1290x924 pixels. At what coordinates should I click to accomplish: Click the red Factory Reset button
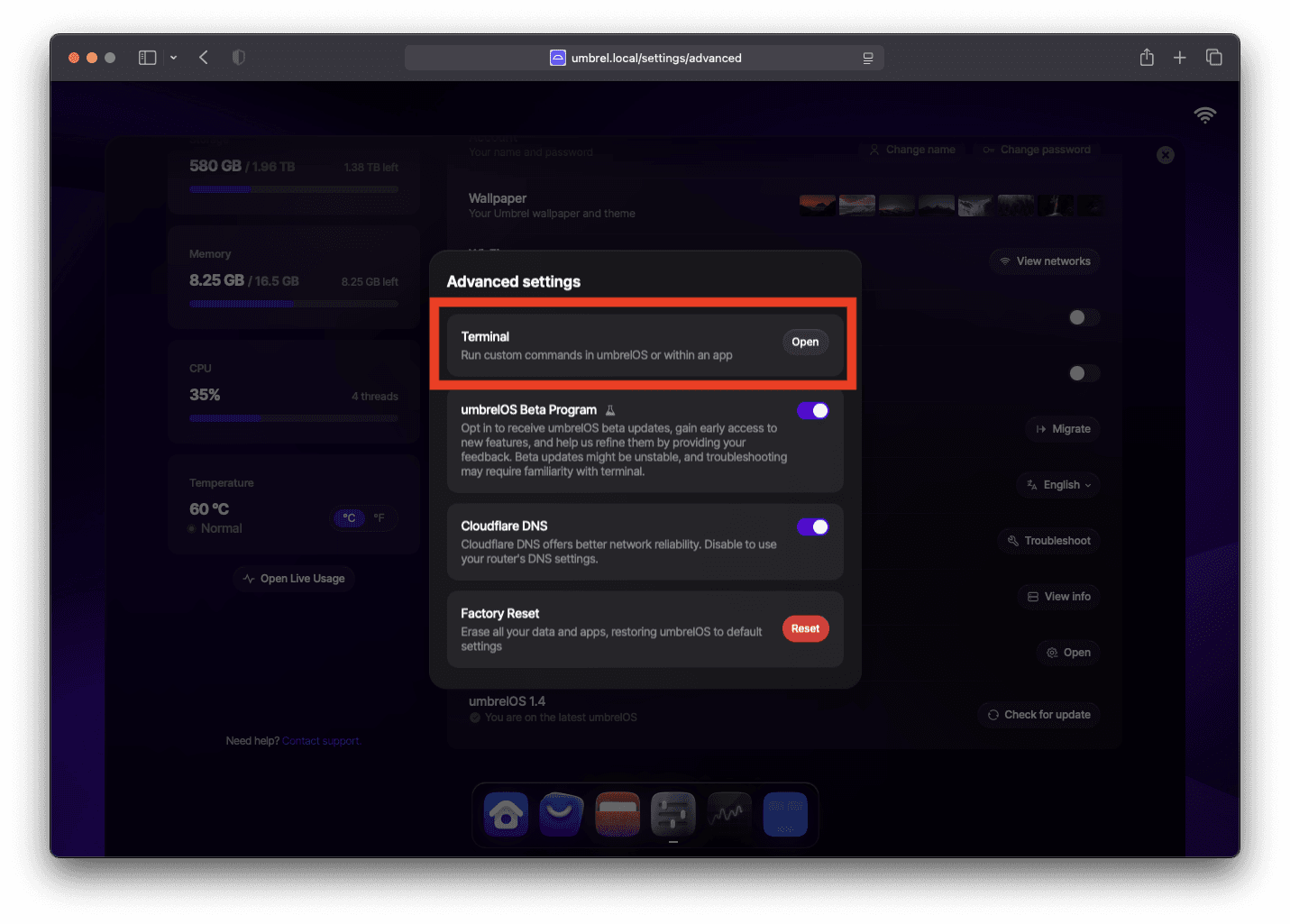click(805, 629)
